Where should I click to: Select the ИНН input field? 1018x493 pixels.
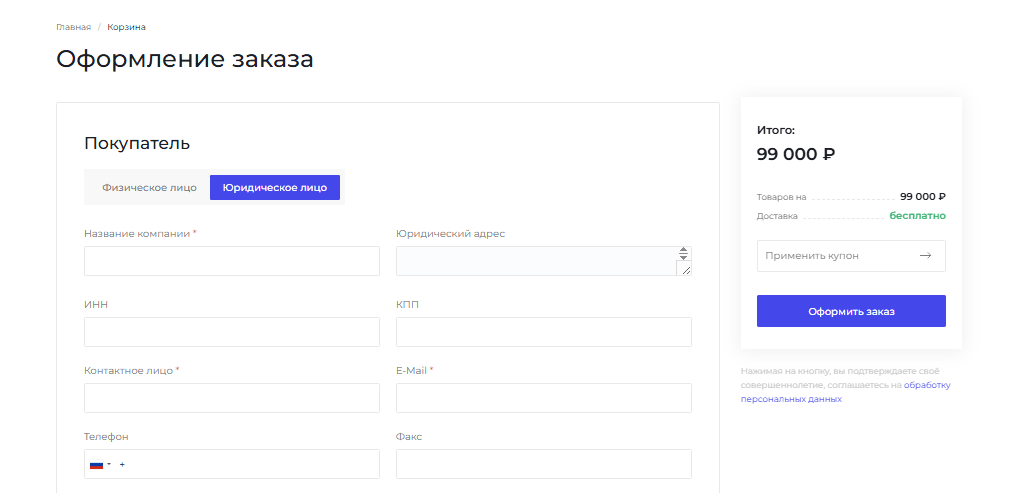click(x=231, y=332)
